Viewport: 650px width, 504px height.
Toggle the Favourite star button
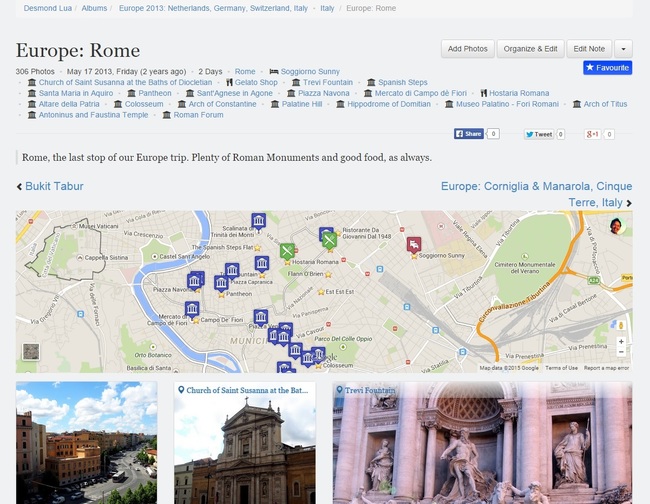[x=607, y=68]
